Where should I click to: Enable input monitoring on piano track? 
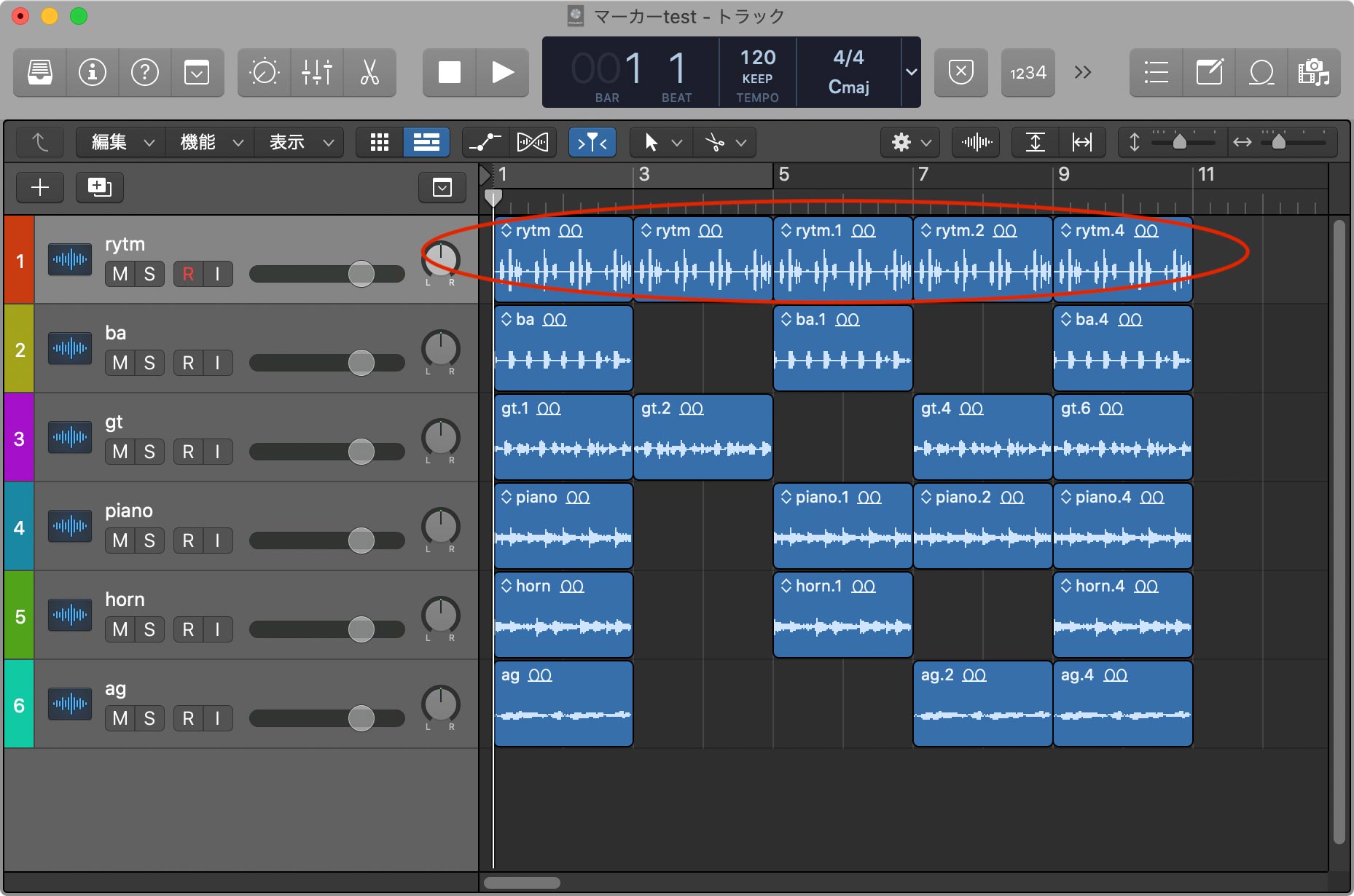[x=217, y=541]
